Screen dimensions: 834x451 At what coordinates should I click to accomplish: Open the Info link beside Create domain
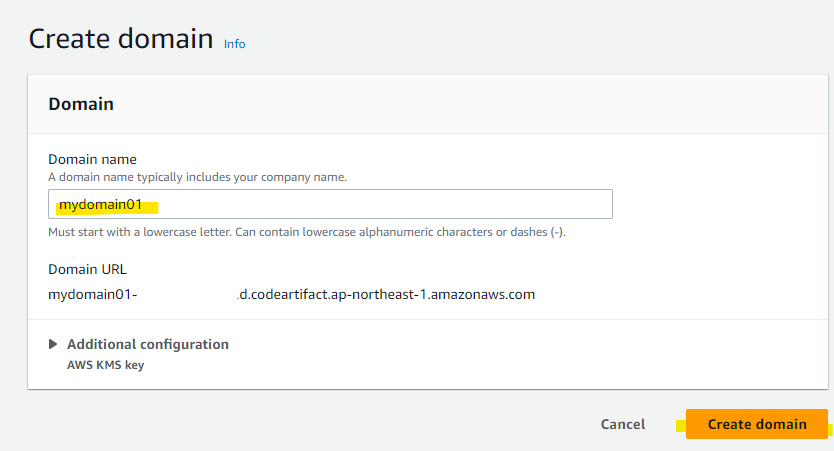pyautogui.click(x=234, y=44)
